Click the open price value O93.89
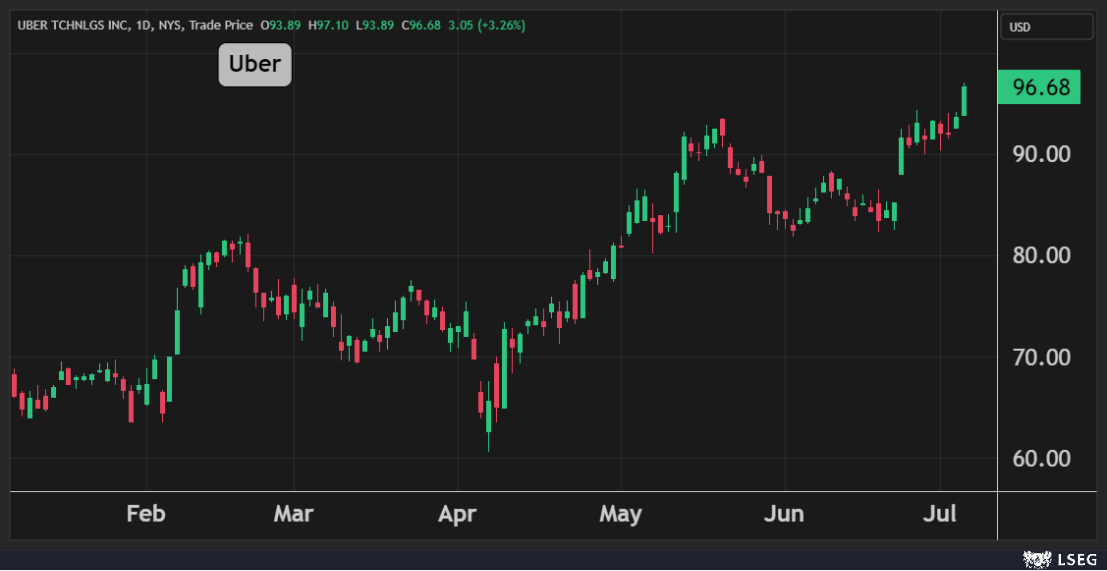1107x571 pixels. tap(282, 24)
